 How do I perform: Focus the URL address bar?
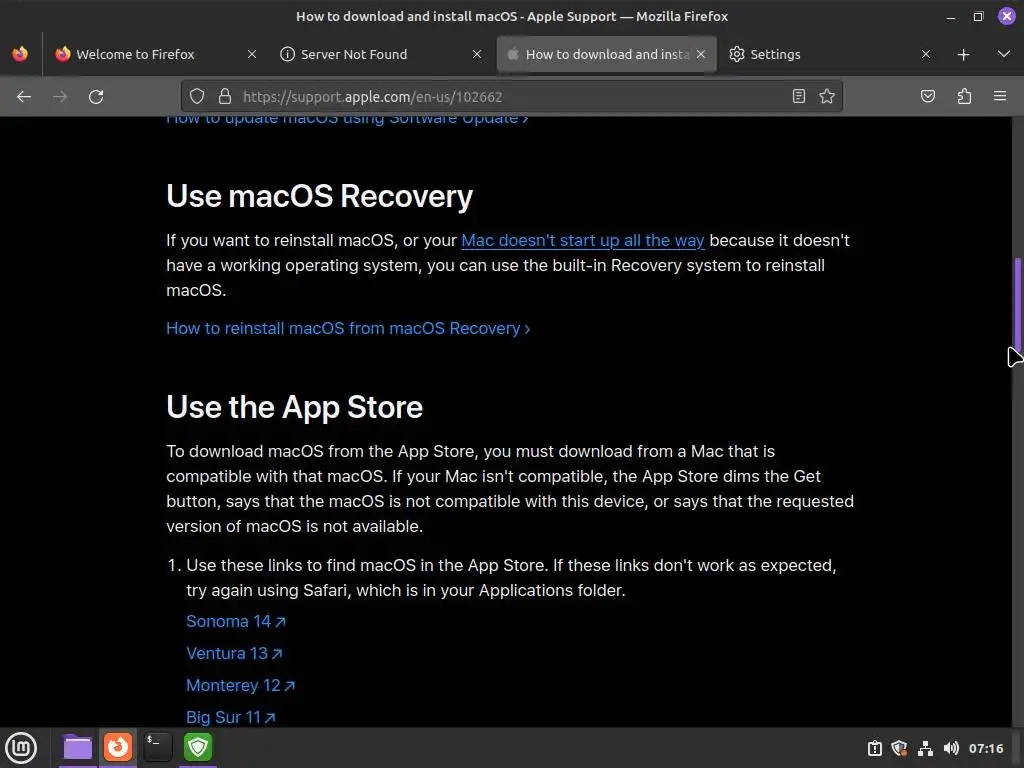[511, 97]
